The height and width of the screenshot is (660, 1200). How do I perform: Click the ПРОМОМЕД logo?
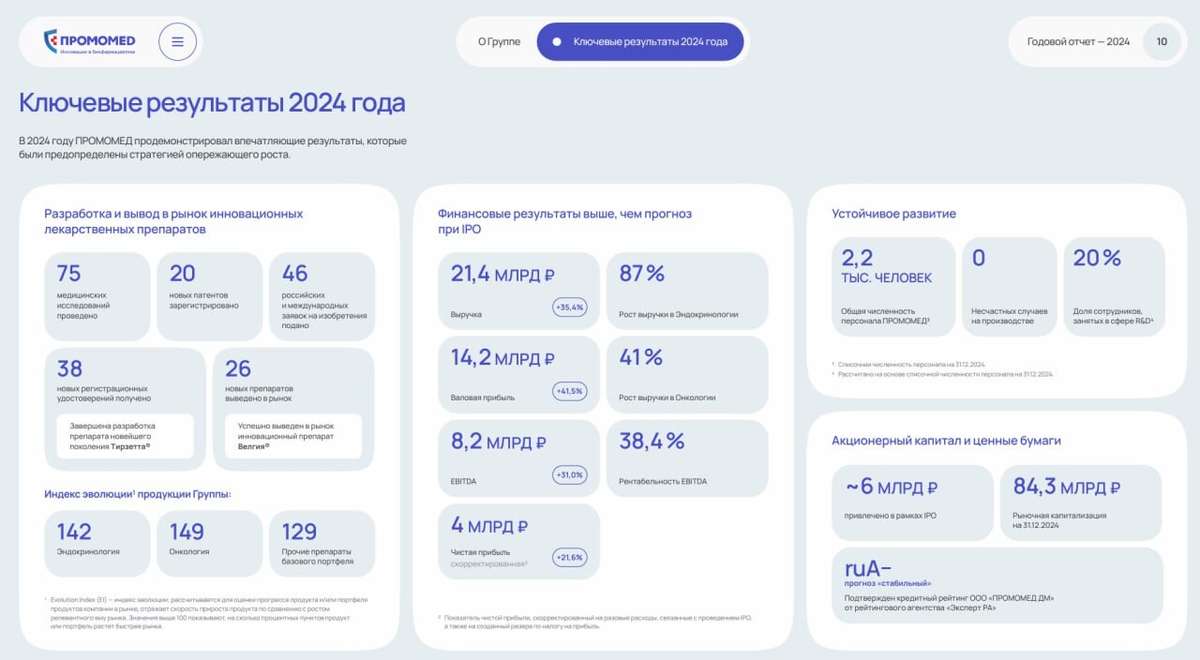pyautogui.click(x=90, y=41)
